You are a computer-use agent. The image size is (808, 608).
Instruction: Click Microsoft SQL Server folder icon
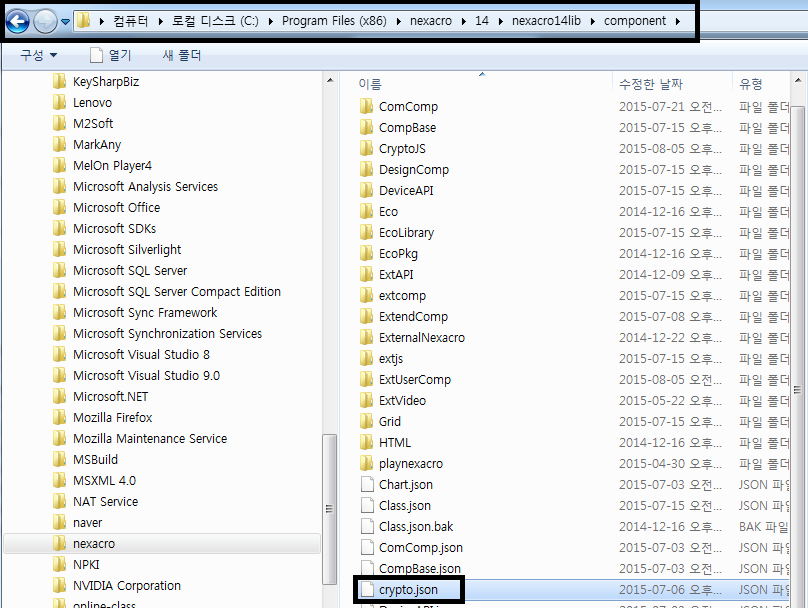[59, 271]
